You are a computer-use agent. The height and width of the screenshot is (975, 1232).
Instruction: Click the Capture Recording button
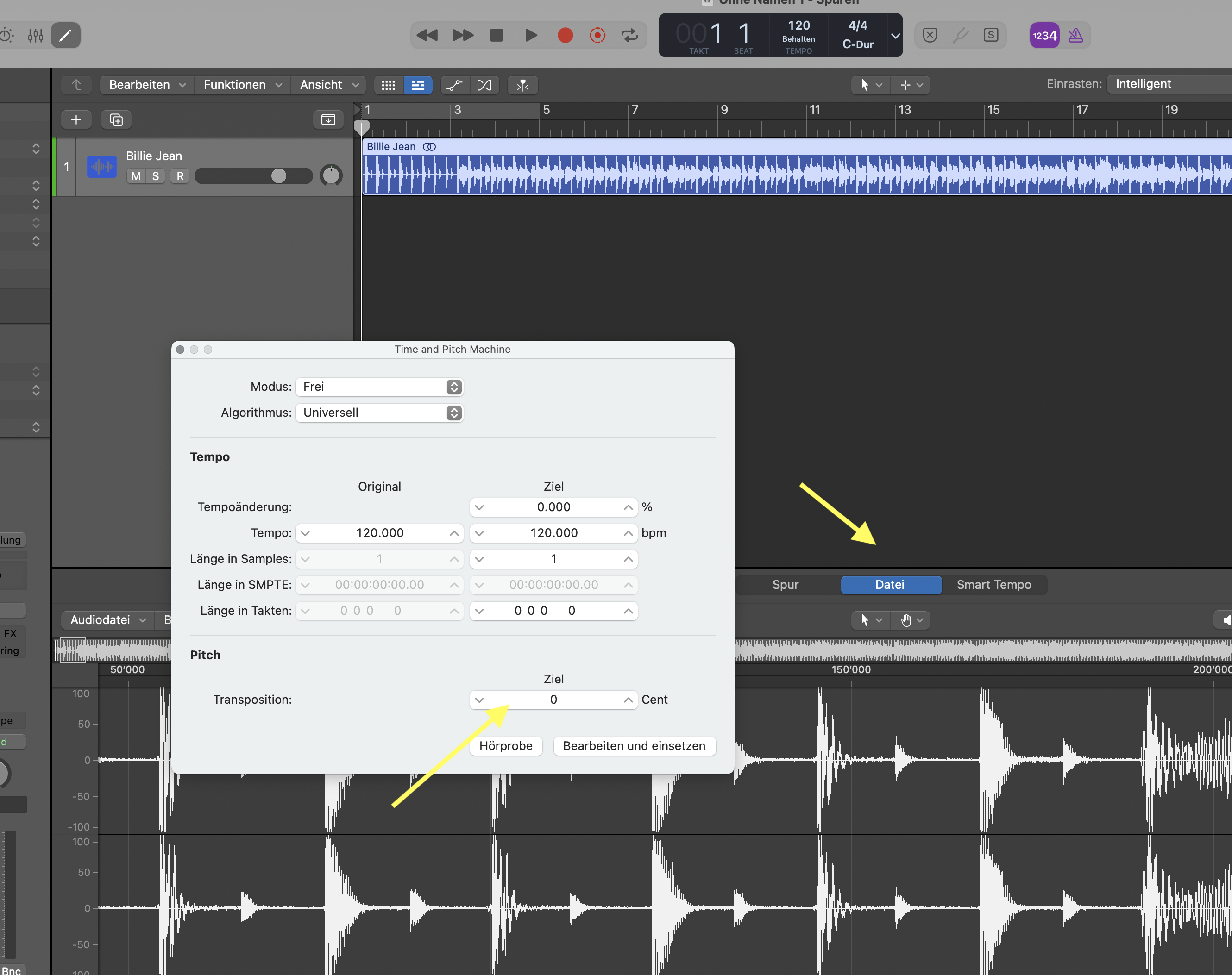pyautogui.click(x=597, y=35)
